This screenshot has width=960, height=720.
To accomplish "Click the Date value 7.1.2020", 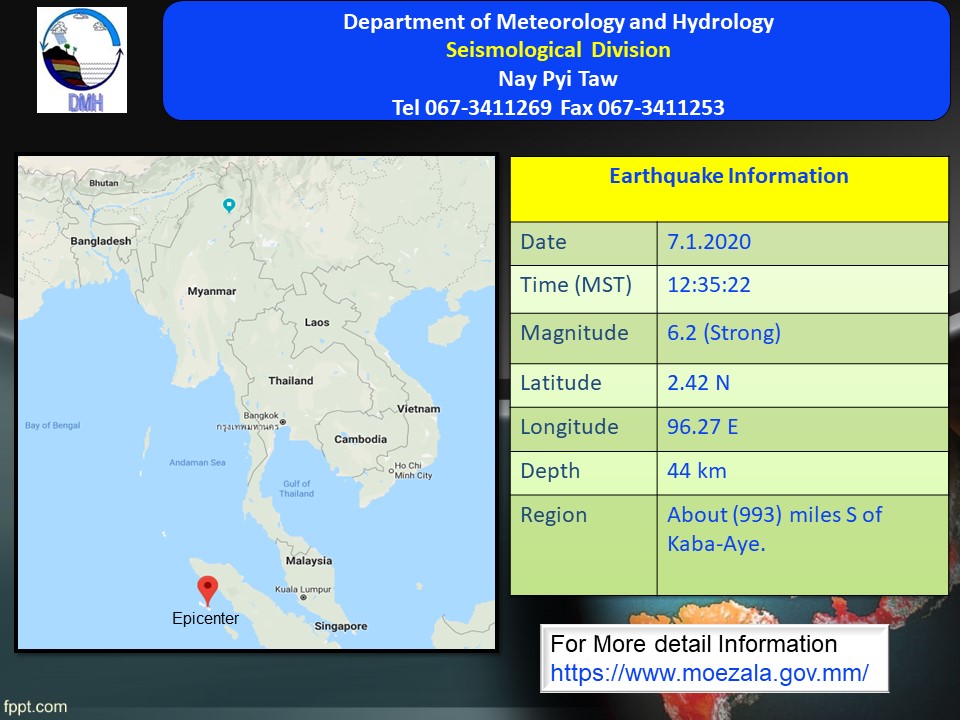I will [x=709, y=242].
